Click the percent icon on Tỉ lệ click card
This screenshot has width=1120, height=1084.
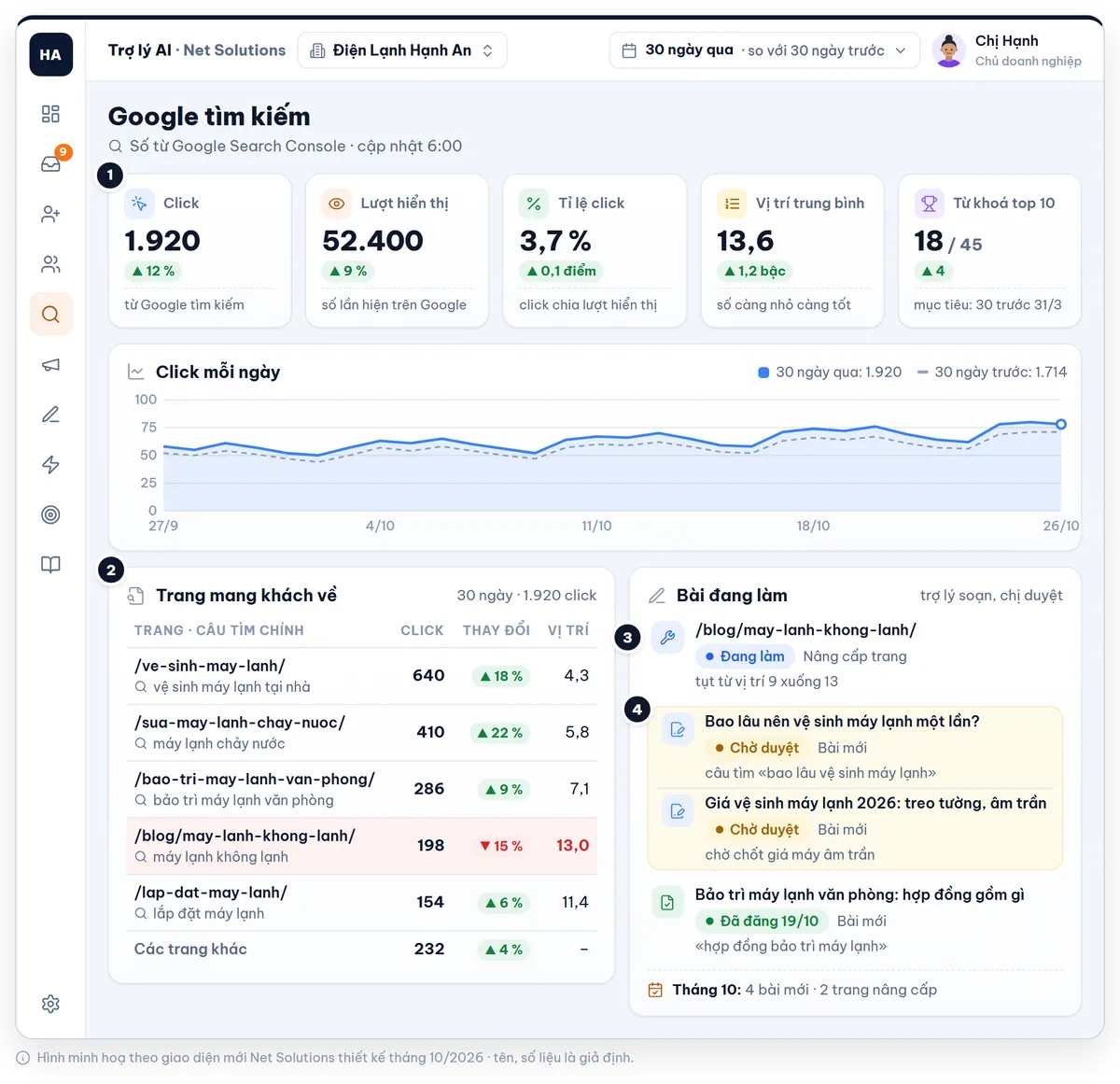coord(534,203)
